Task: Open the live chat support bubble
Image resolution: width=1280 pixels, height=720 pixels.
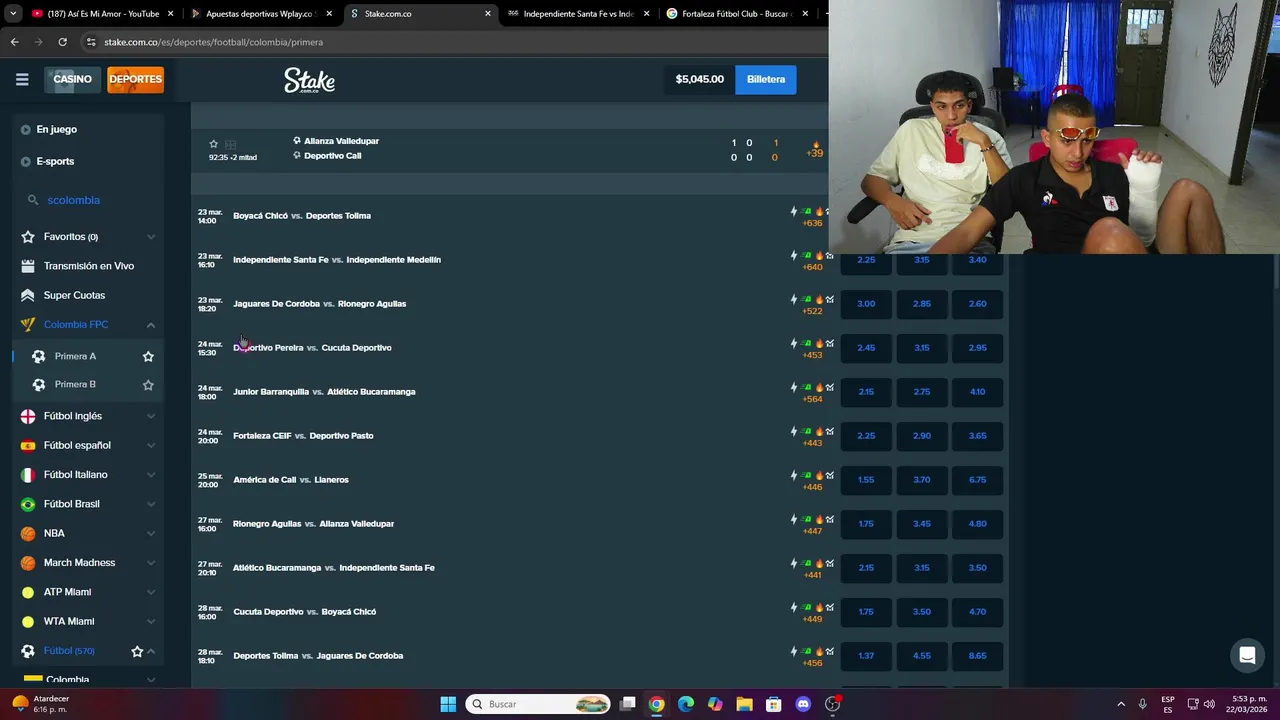Action: (1247, 656)
